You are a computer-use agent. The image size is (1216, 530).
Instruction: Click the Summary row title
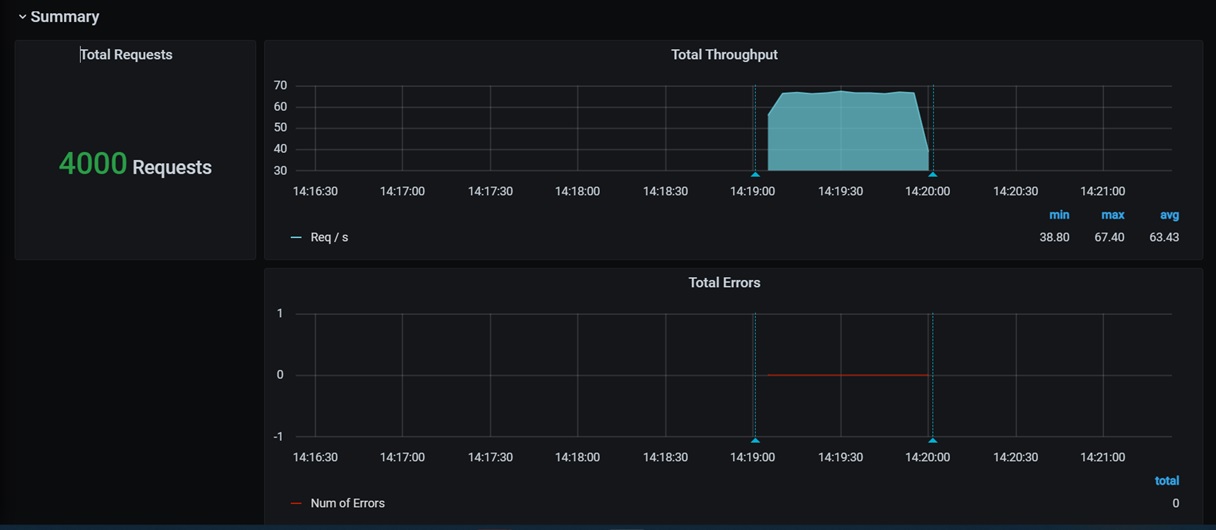point(64,17)
